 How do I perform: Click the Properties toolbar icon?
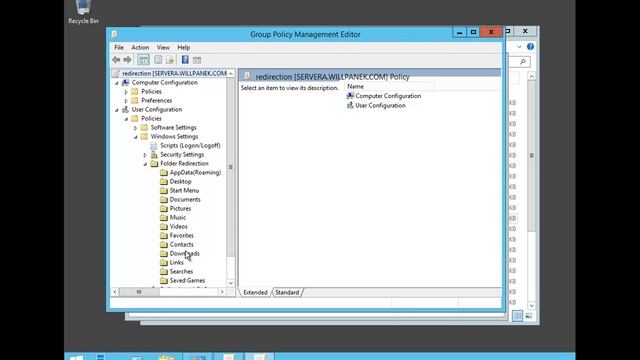158,60
